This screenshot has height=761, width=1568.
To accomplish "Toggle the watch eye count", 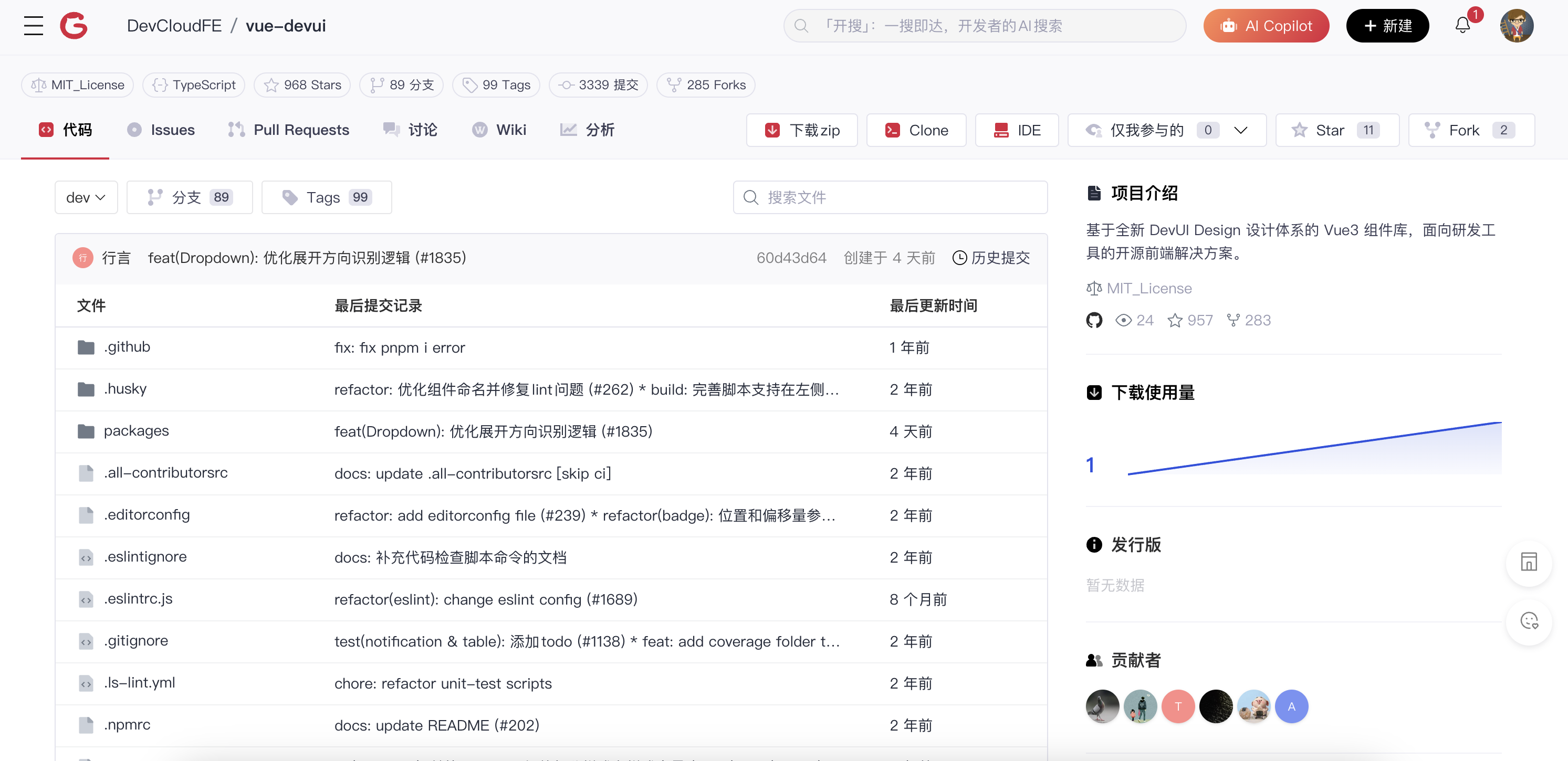I will tap(1134, 321).
